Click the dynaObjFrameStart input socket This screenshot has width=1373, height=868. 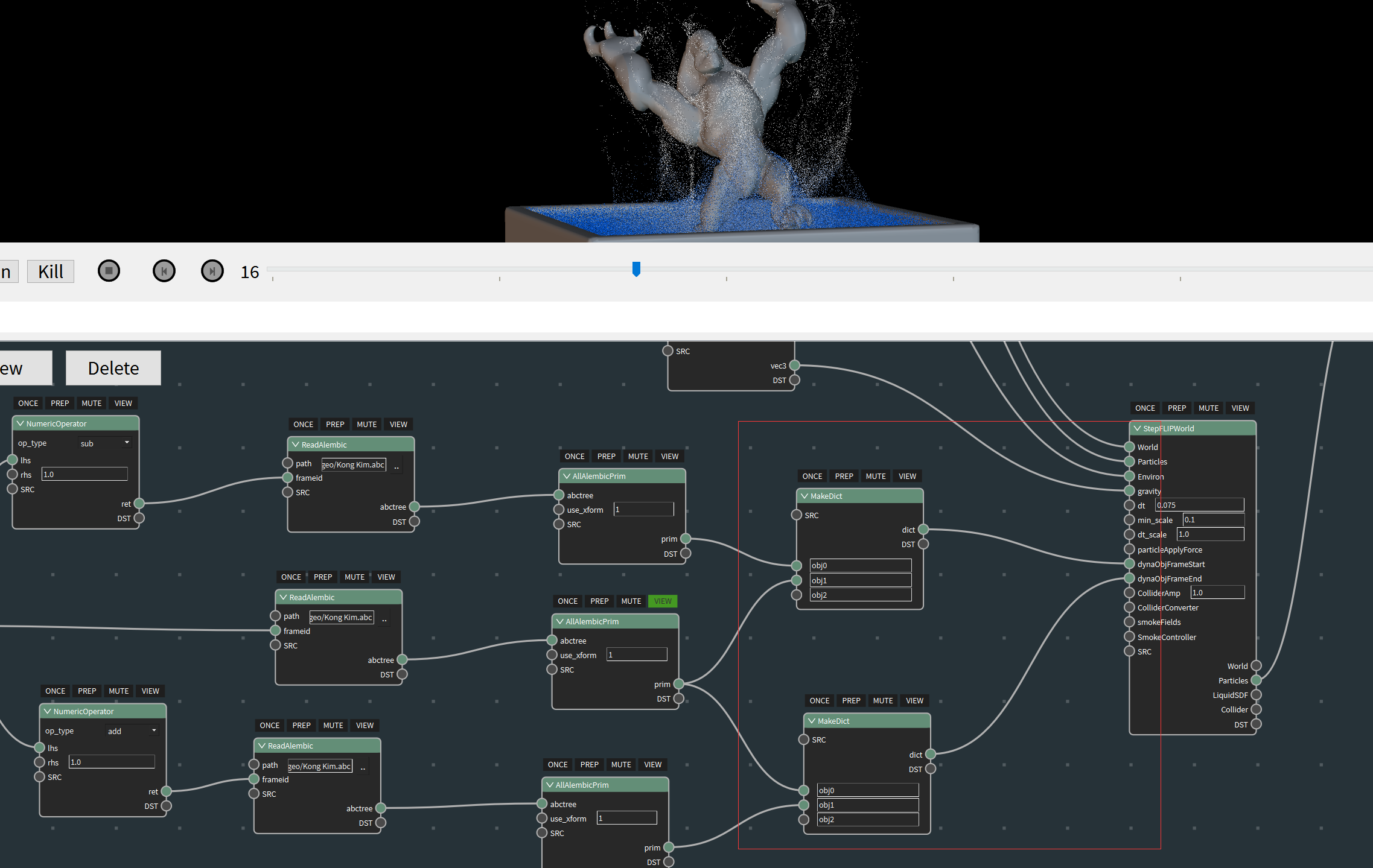pos(1129,564)
